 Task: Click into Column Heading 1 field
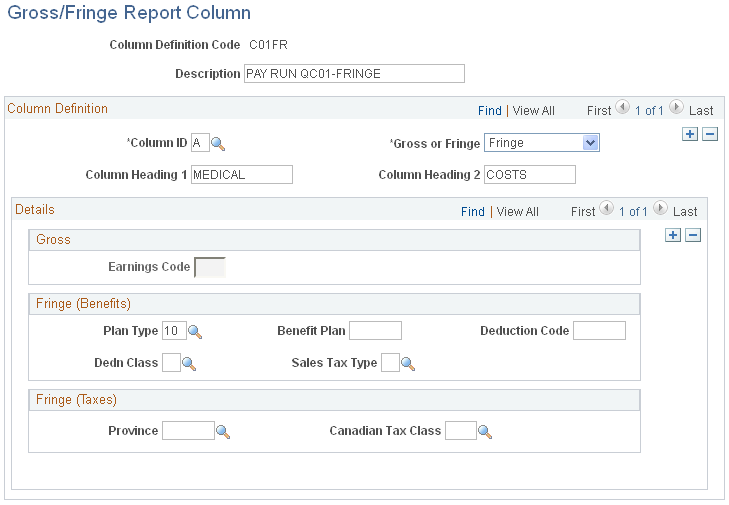click(x=242, y=174)
